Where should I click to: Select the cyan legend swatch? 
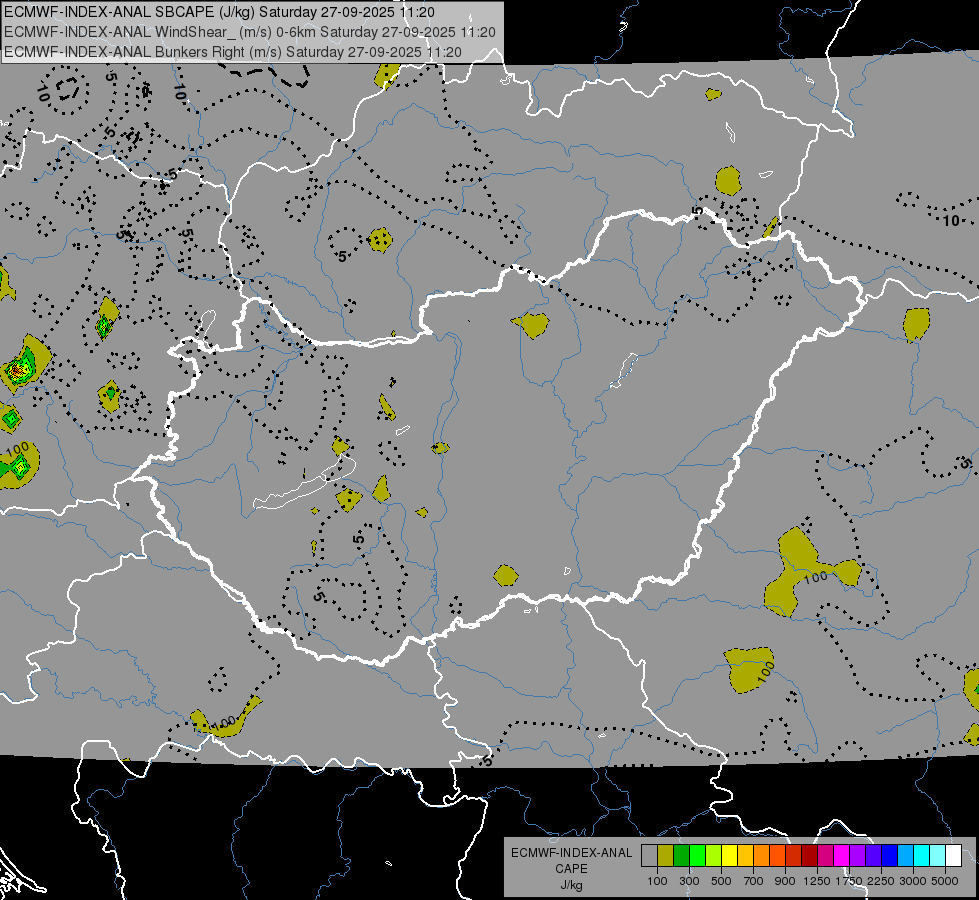click(922, 856)
